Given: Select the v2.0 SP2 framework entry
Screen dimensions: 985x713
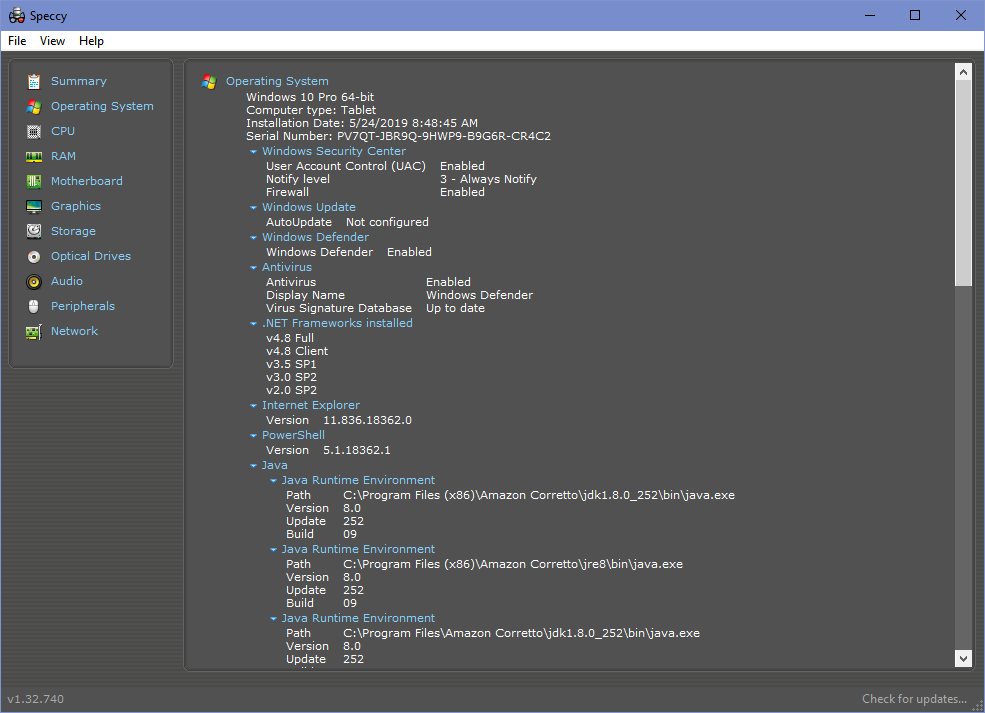Looking at the screenshot, I should pos(291,390).
